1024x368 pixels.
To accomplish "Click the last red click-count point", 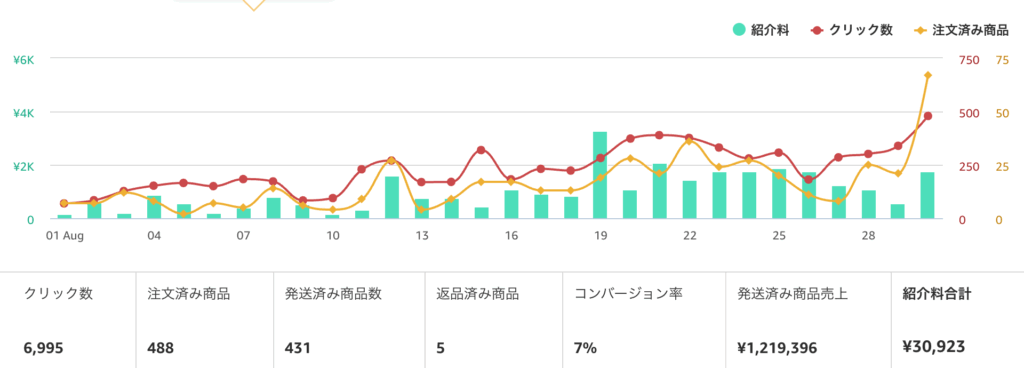I will [927, 116].
